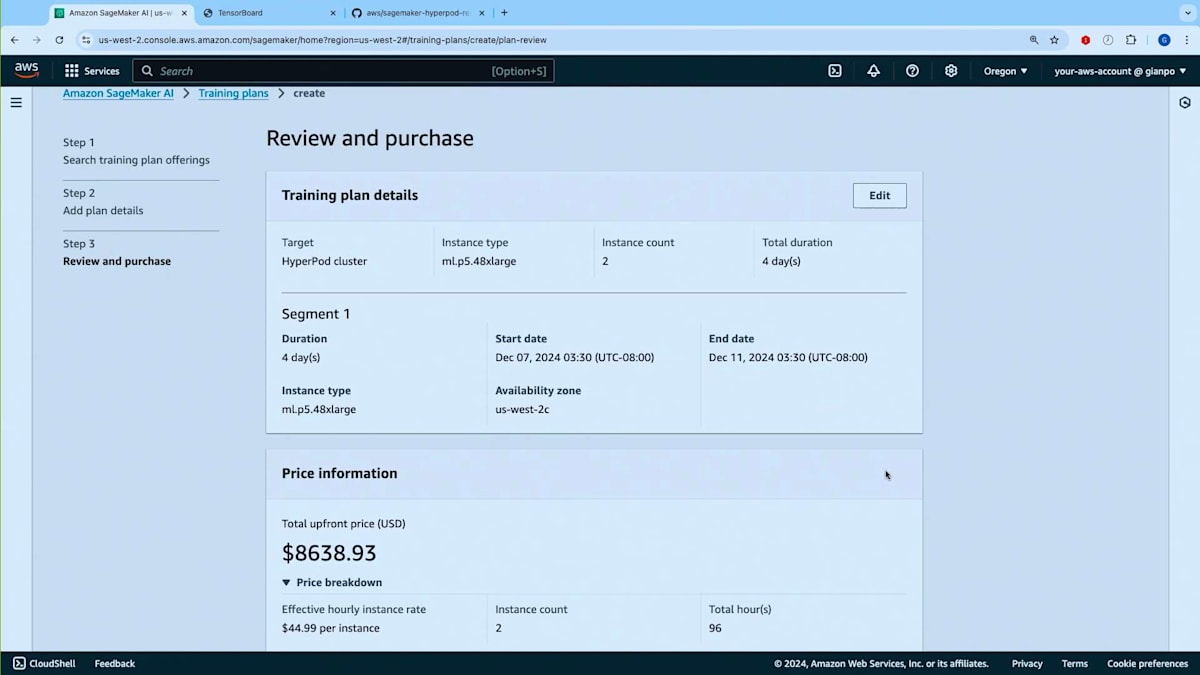
Task: Click the HyperPod cluster target value
Action: point(324,261)
